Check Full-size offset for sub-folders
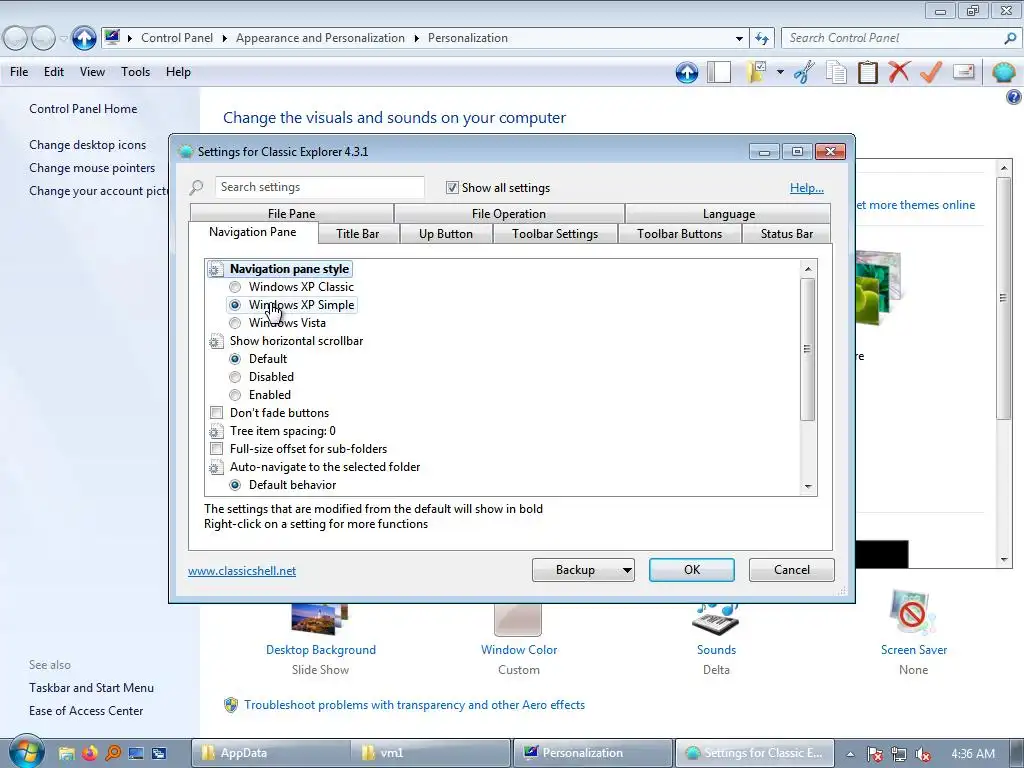 click(x=216, y=449)
